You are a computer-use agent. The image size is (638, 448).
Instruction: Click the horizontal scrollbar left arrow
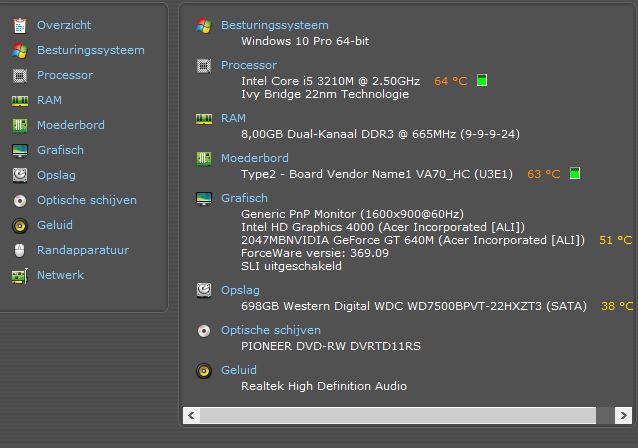click(192, 414)
